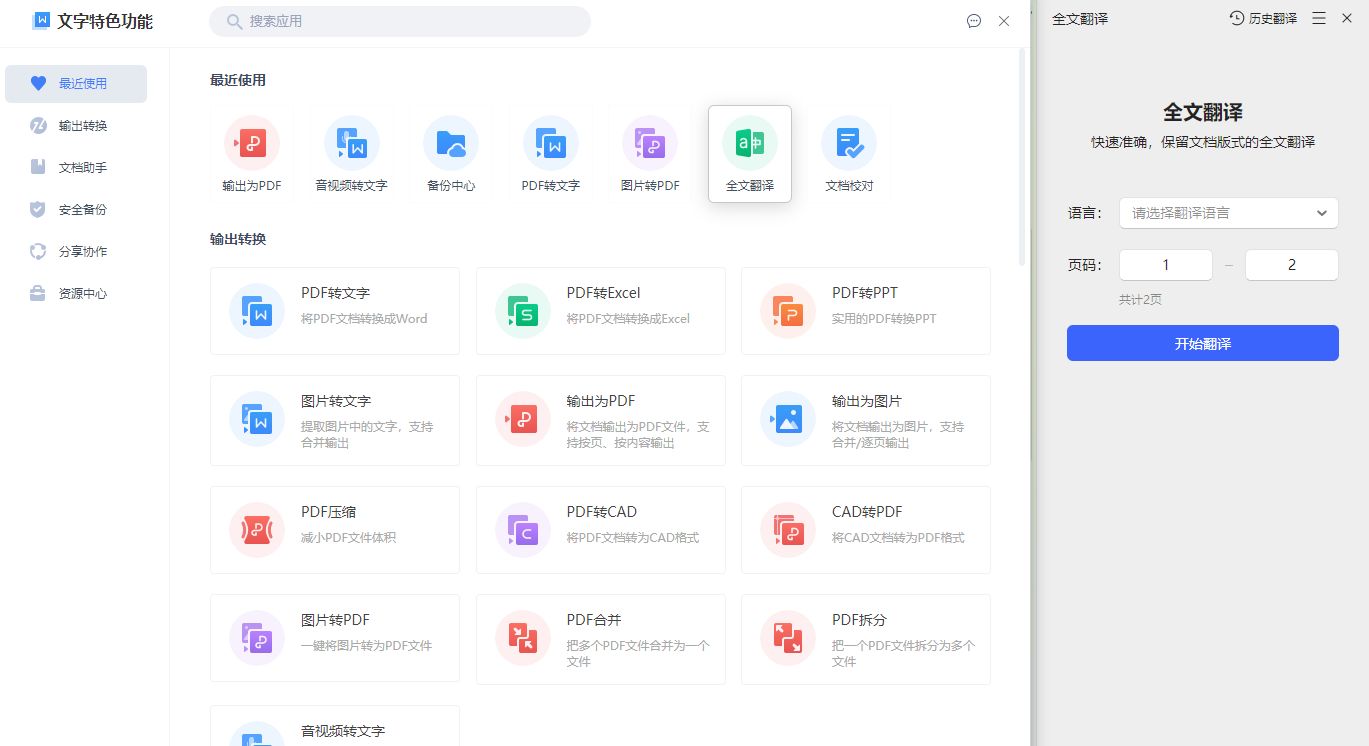Click the 搜索应用 search box
The image size is (1369, 746).
[400, 21]
